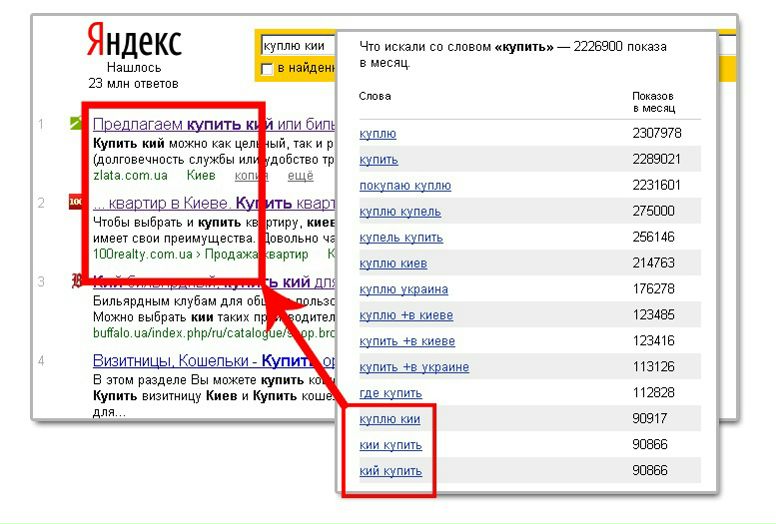This screenshot has width=776, height=524.
Task: Open 'покупаю куплю' keyword link
Action: pyautogui.click(x=404, y=185)
